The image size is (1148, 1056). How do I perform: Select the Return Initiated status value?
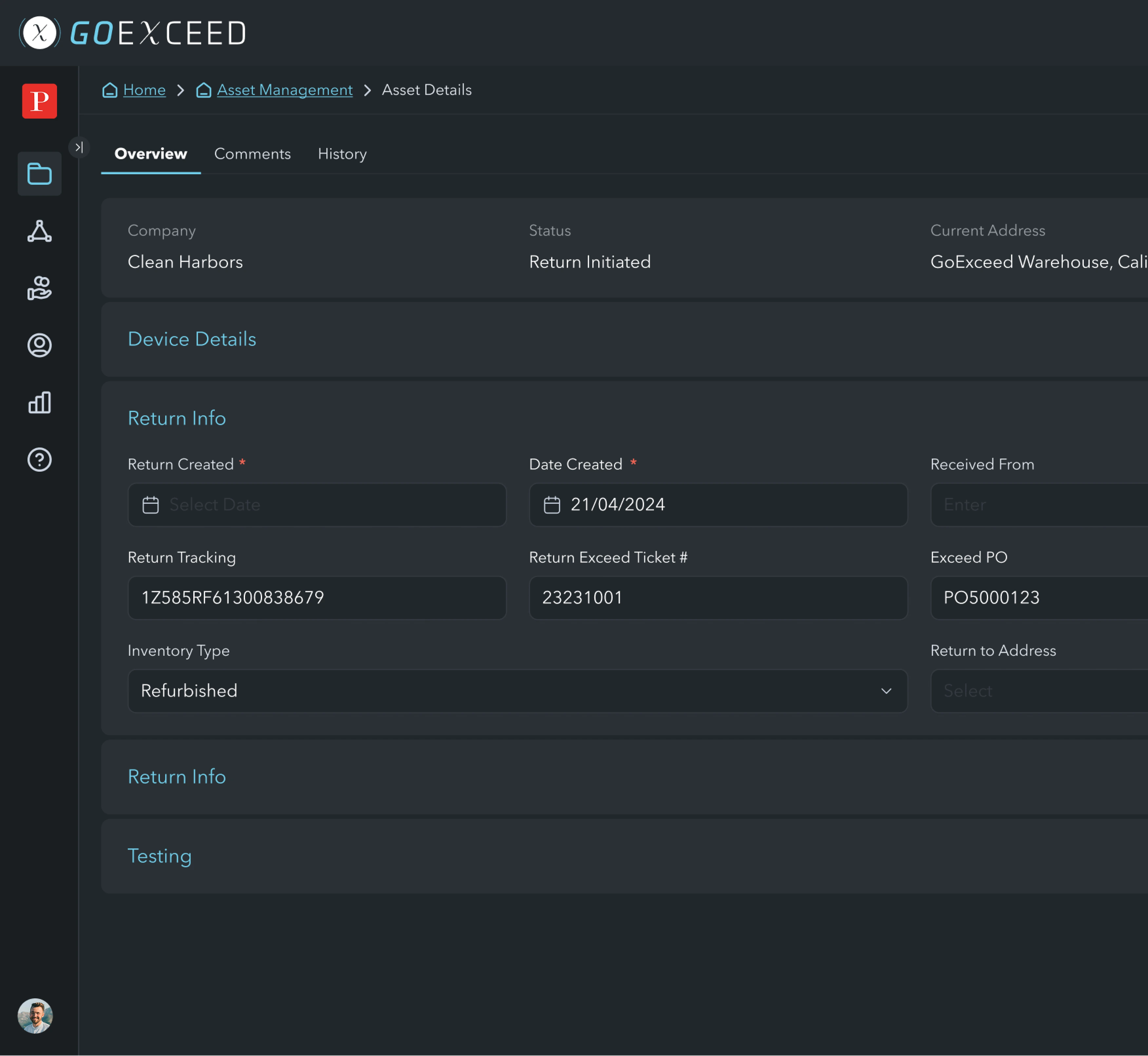[x=590, y=262]
